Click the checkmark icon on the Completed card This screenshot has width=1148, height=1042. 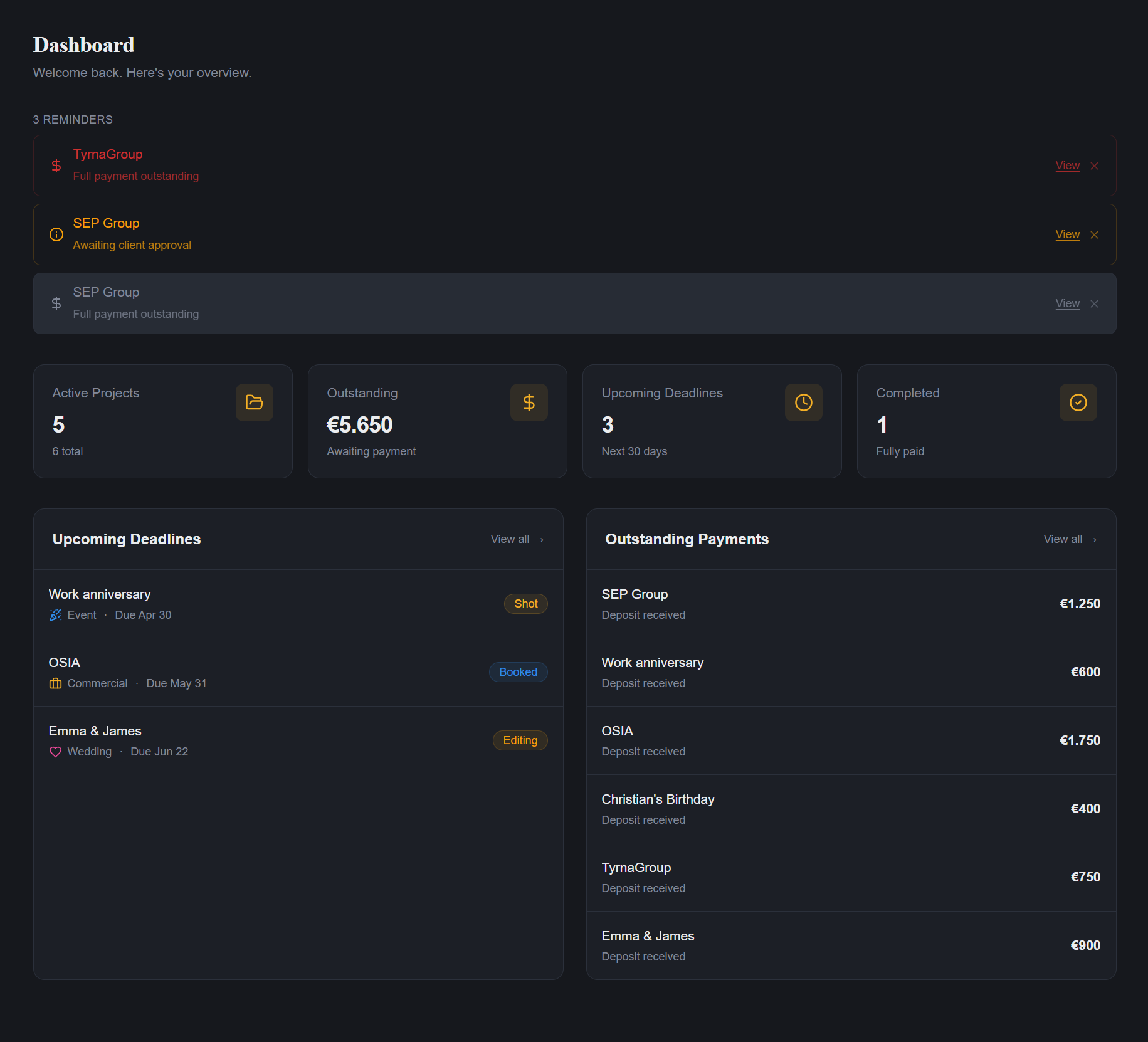(1078, 402)
